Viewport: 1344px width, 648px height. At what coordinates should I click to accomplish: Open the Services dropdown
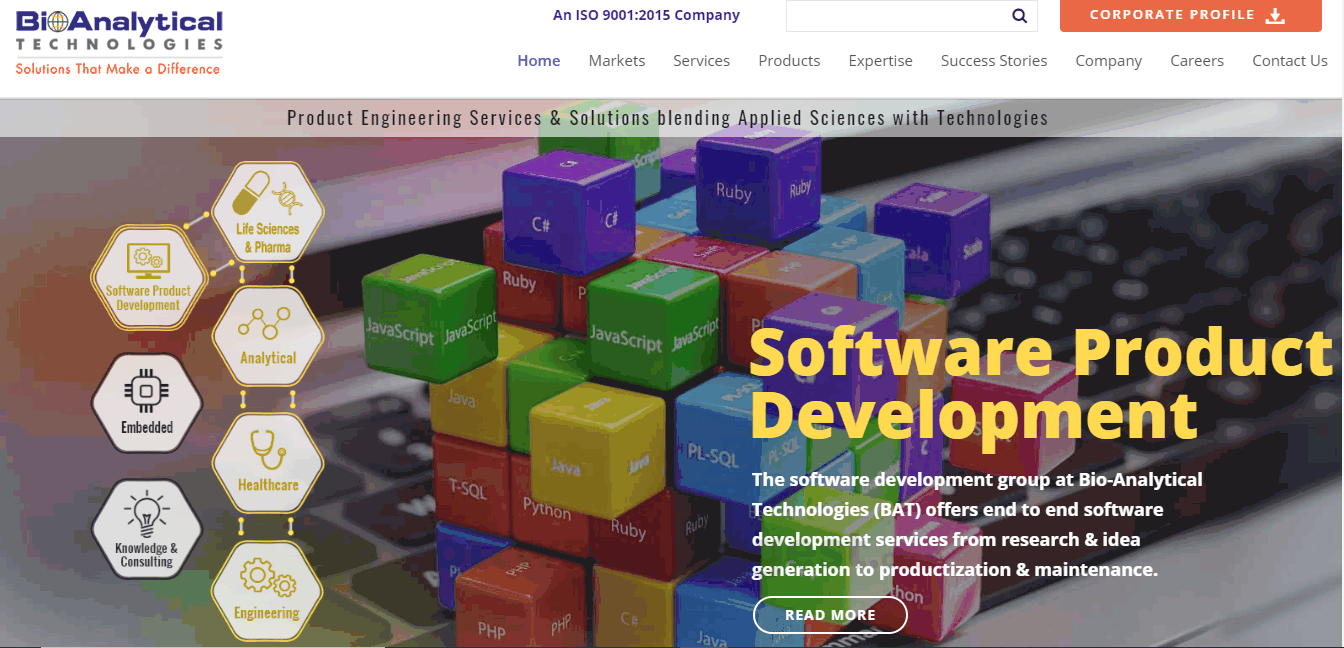click(701, 60)
